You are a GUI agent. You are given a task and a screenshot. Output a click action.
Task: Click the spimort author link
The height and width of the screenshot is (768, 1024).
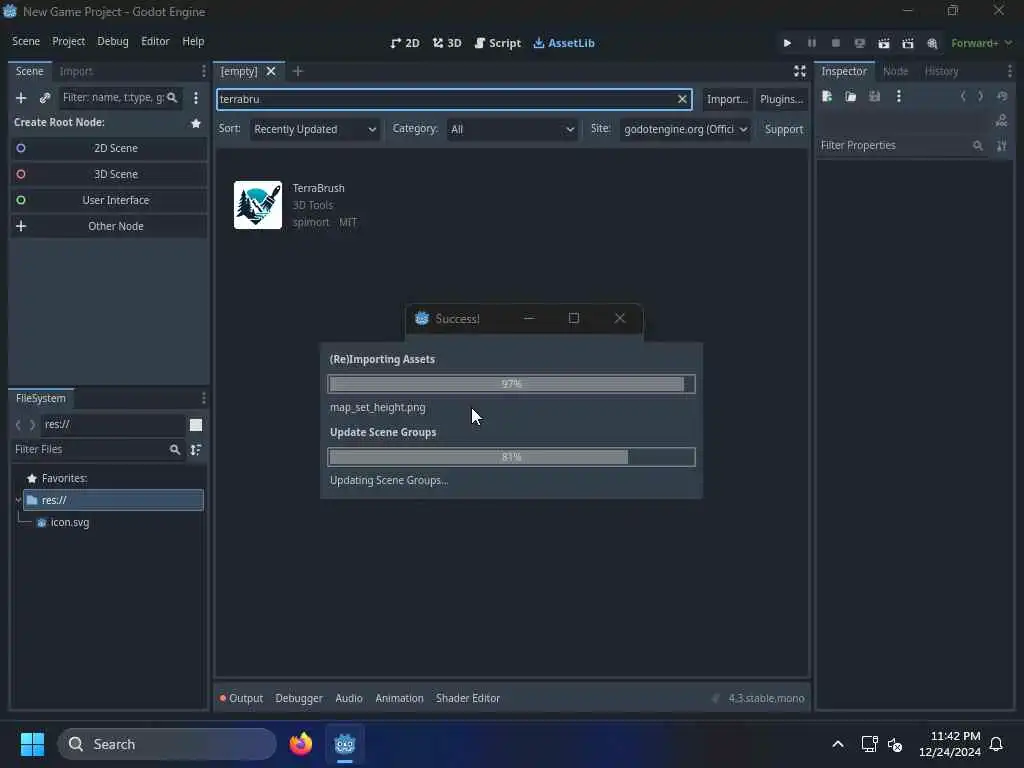coord(311,222)
